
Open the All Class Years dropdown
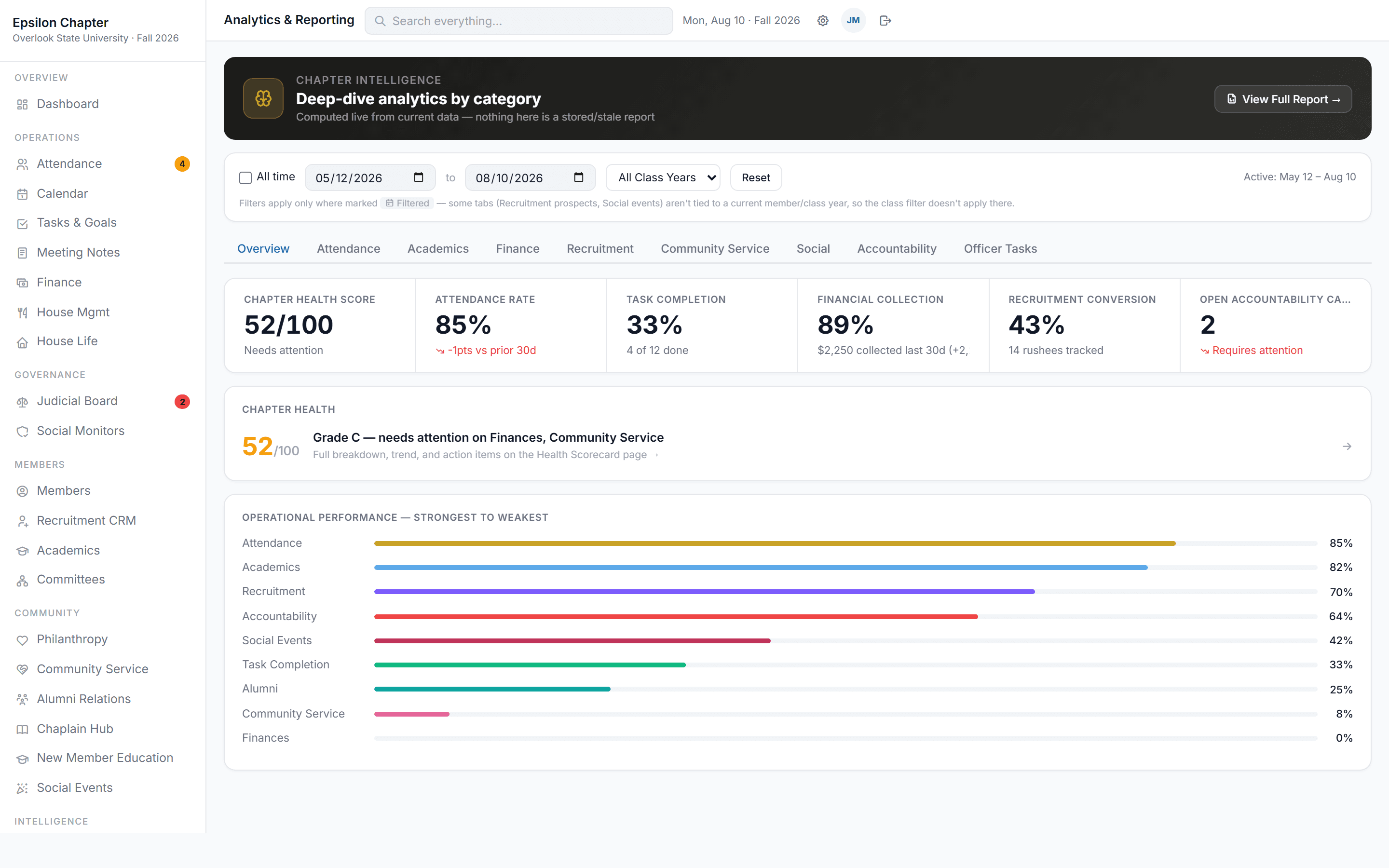click(663, 178)
